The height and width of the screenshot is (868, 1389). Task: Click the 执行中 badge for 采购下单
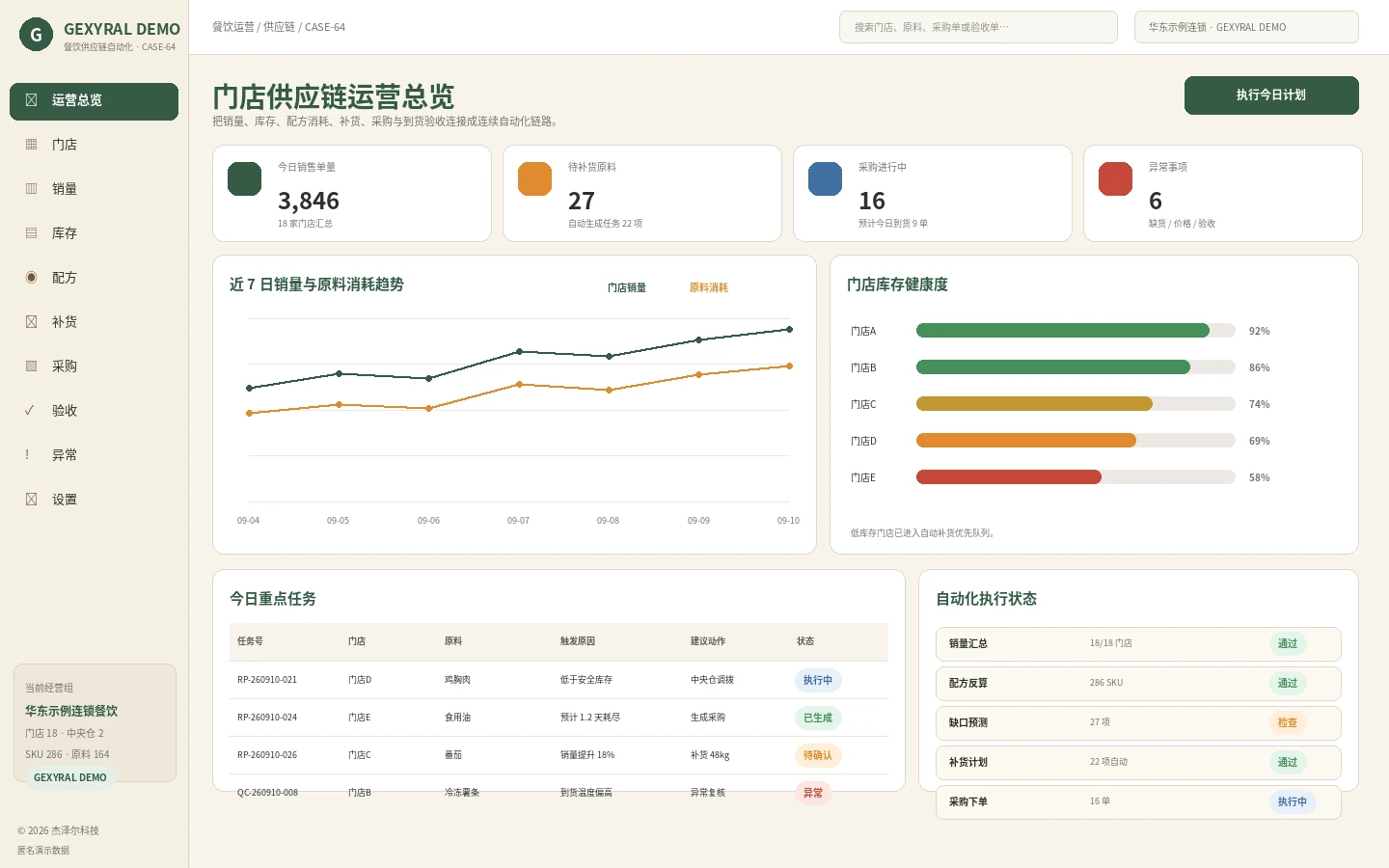click(1293, 801)
